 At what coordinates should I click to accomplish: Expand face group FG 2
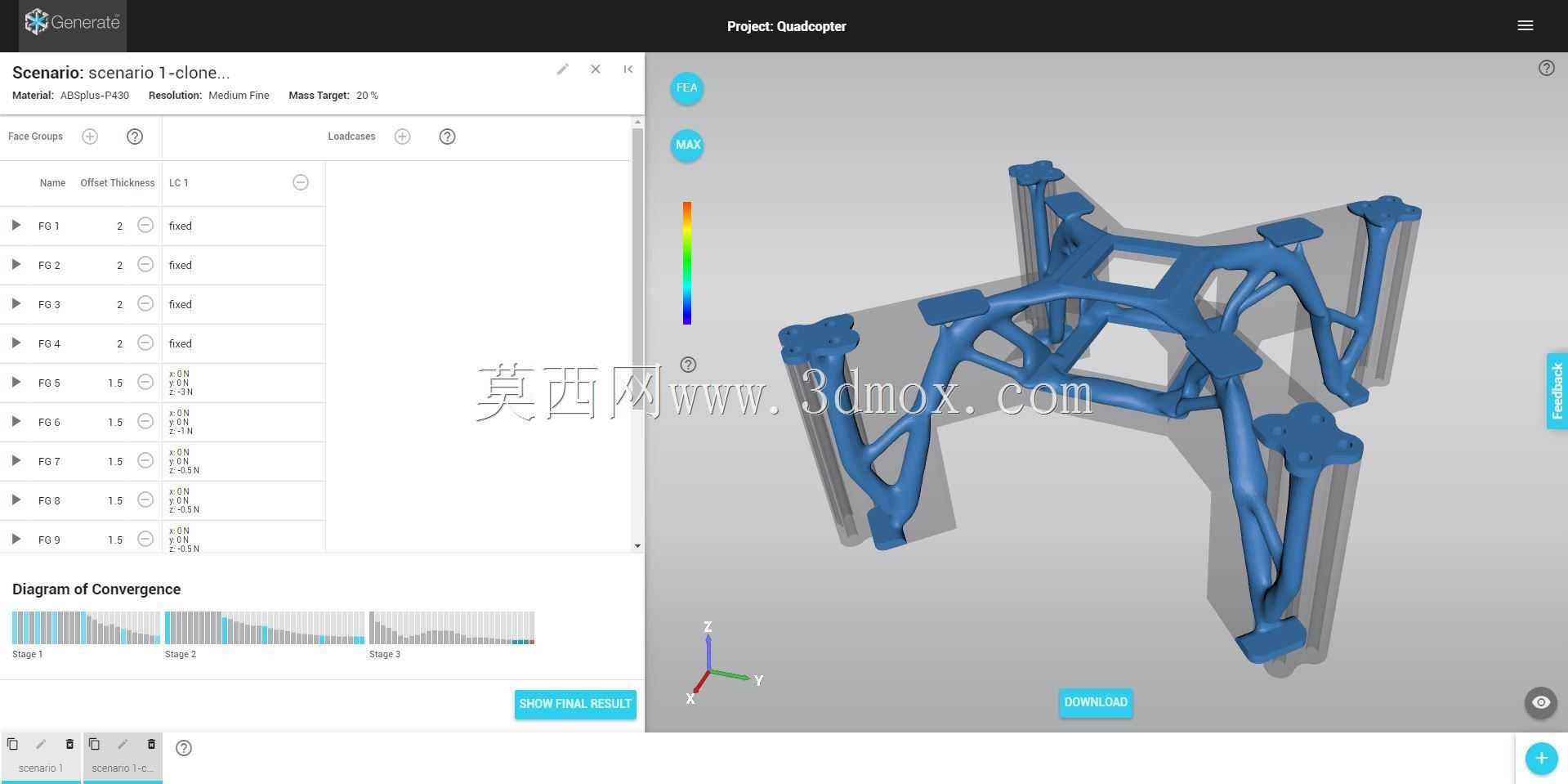(16, 264)
